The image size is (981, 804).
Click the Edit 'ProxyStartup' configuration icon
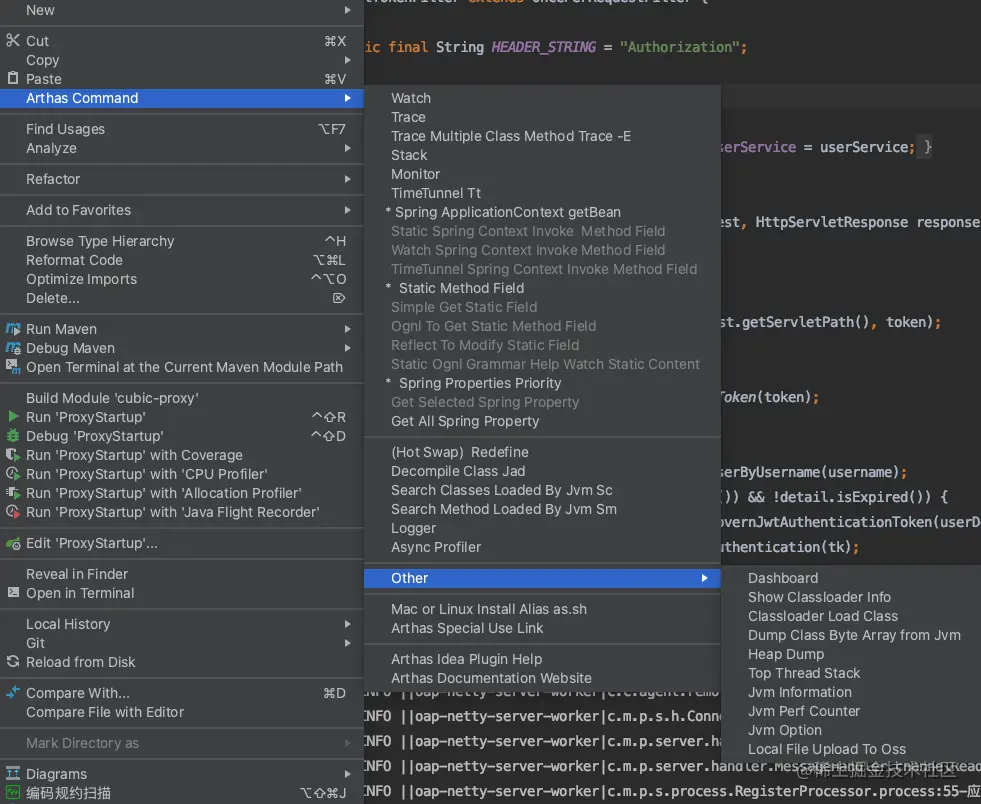pos(13,543)
